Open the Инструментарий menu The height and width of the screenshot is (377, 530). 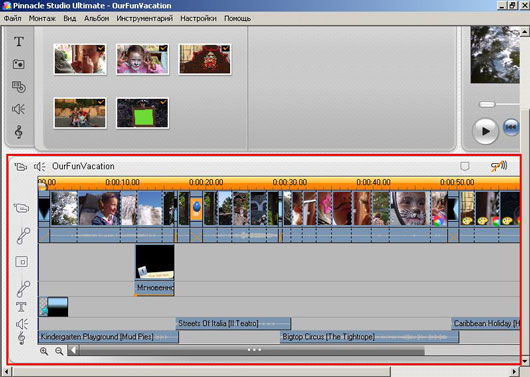(x=145, y=19)
